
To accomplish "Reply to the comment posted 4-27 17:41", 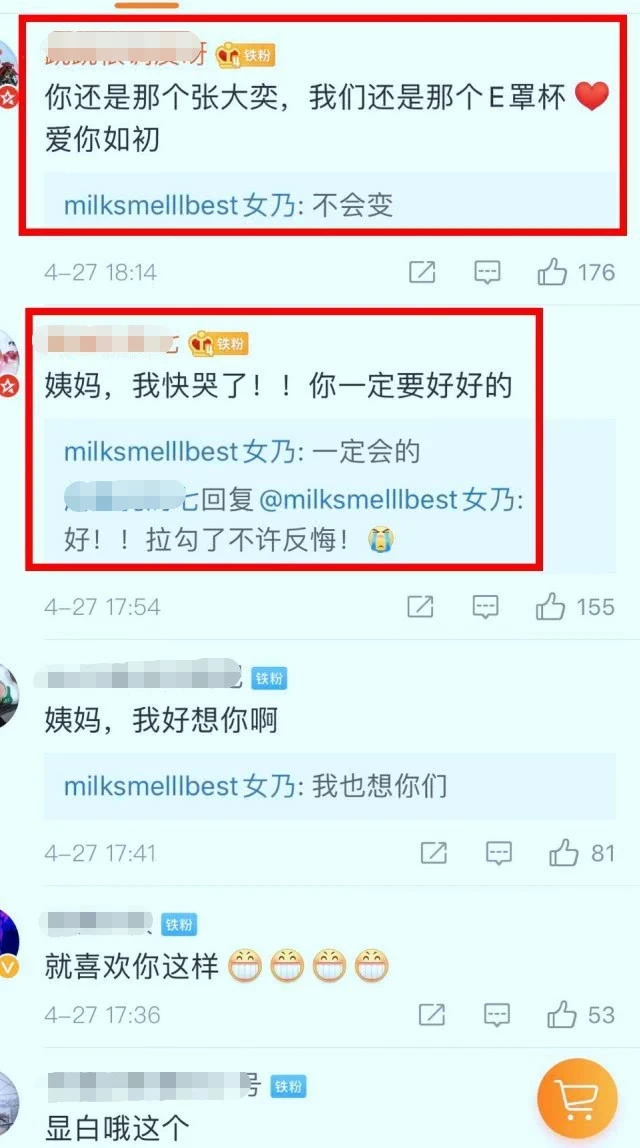I will (x=499, y=852).
